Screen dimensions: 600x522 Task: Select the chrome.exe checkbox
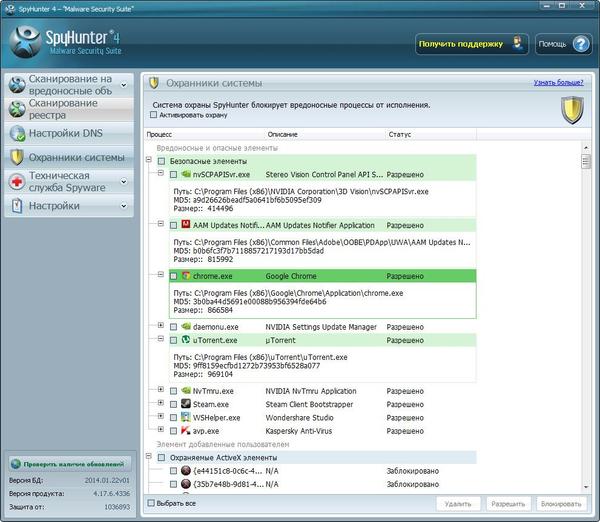(173, 276)
